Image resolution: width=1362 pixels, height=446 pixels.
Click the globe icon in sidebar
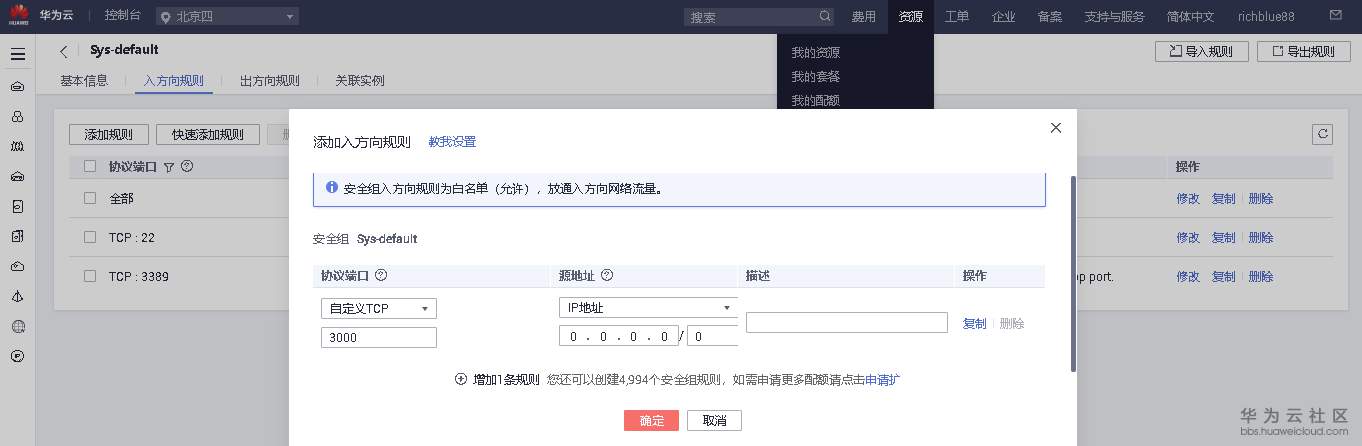[18, 326]
